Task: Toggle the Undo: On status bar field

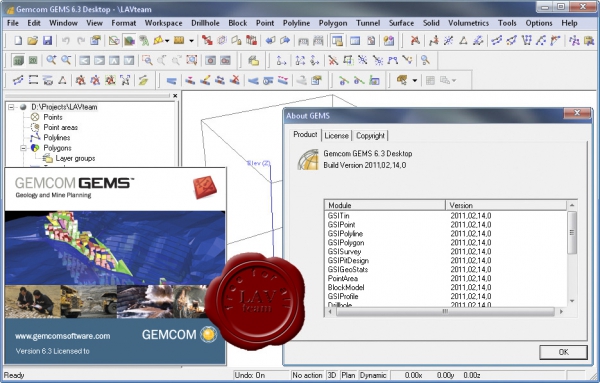Action: [261, 375]
